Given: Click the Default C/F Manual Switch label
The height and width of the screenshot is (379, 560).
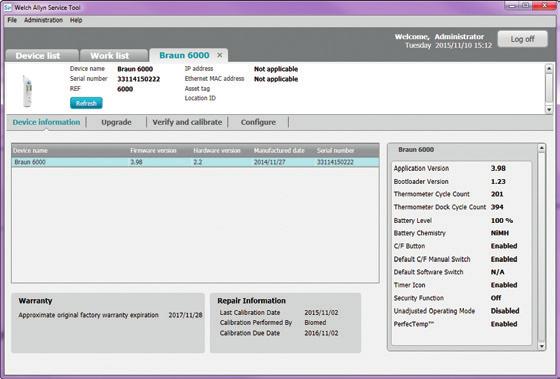Looking at the screenshot, I should 432,259.
